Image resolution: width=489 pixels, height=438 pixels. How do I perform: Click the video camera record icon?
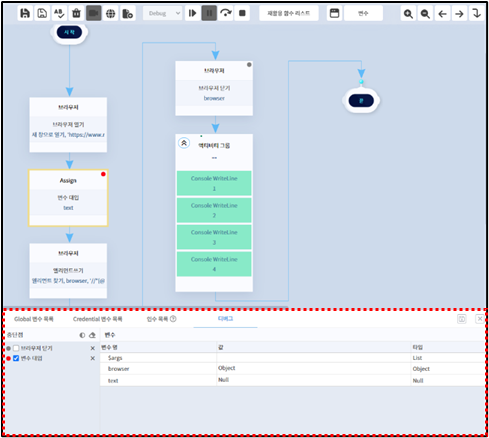94,13
